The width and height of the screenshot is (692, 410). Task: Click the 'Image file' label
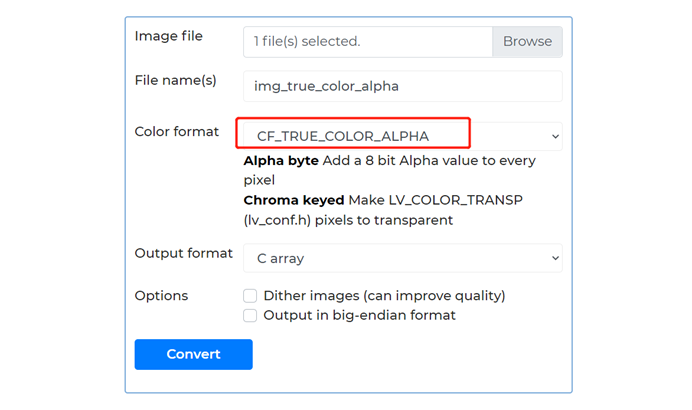point(168,36)
